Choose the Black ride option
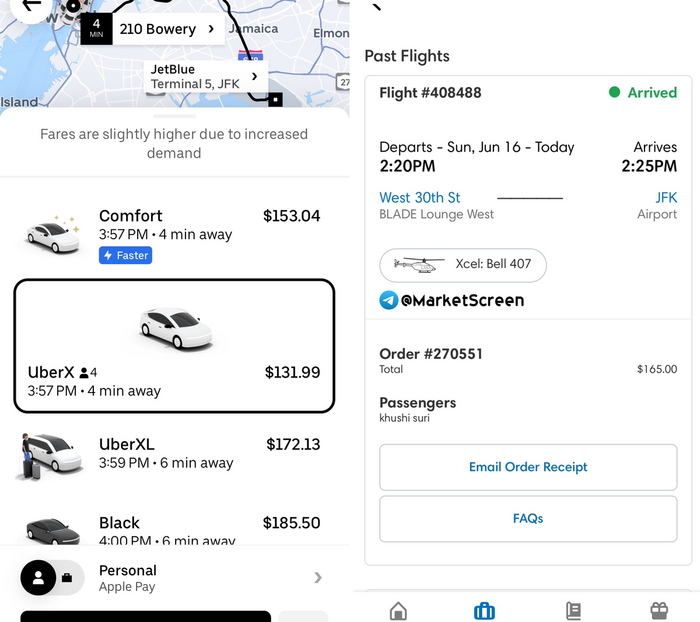The image size is (700, 622). pyautogui.click(x=175, y=530)
